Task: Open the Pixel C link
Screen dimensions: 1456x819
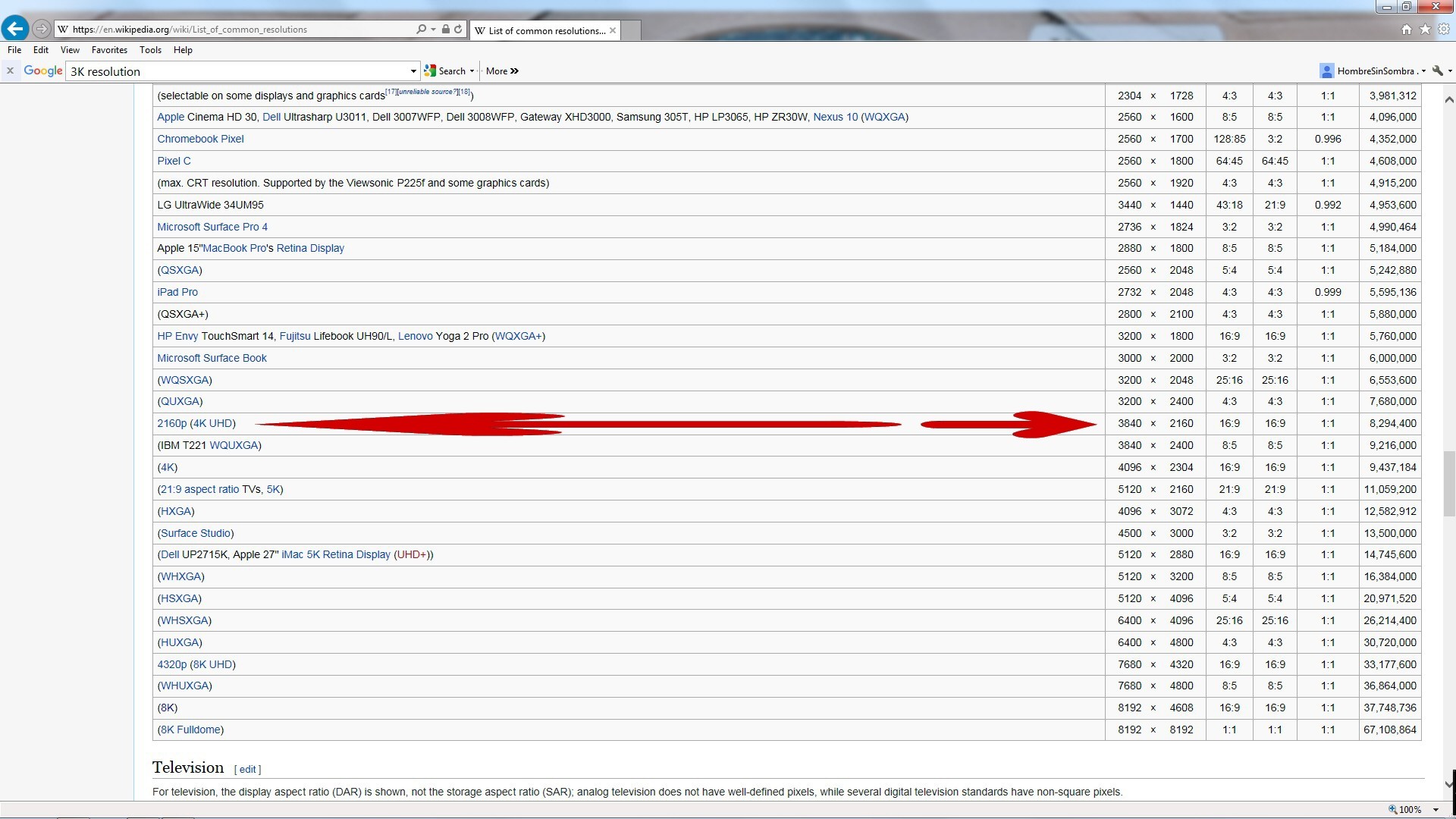Action: [x=174, y=161]
